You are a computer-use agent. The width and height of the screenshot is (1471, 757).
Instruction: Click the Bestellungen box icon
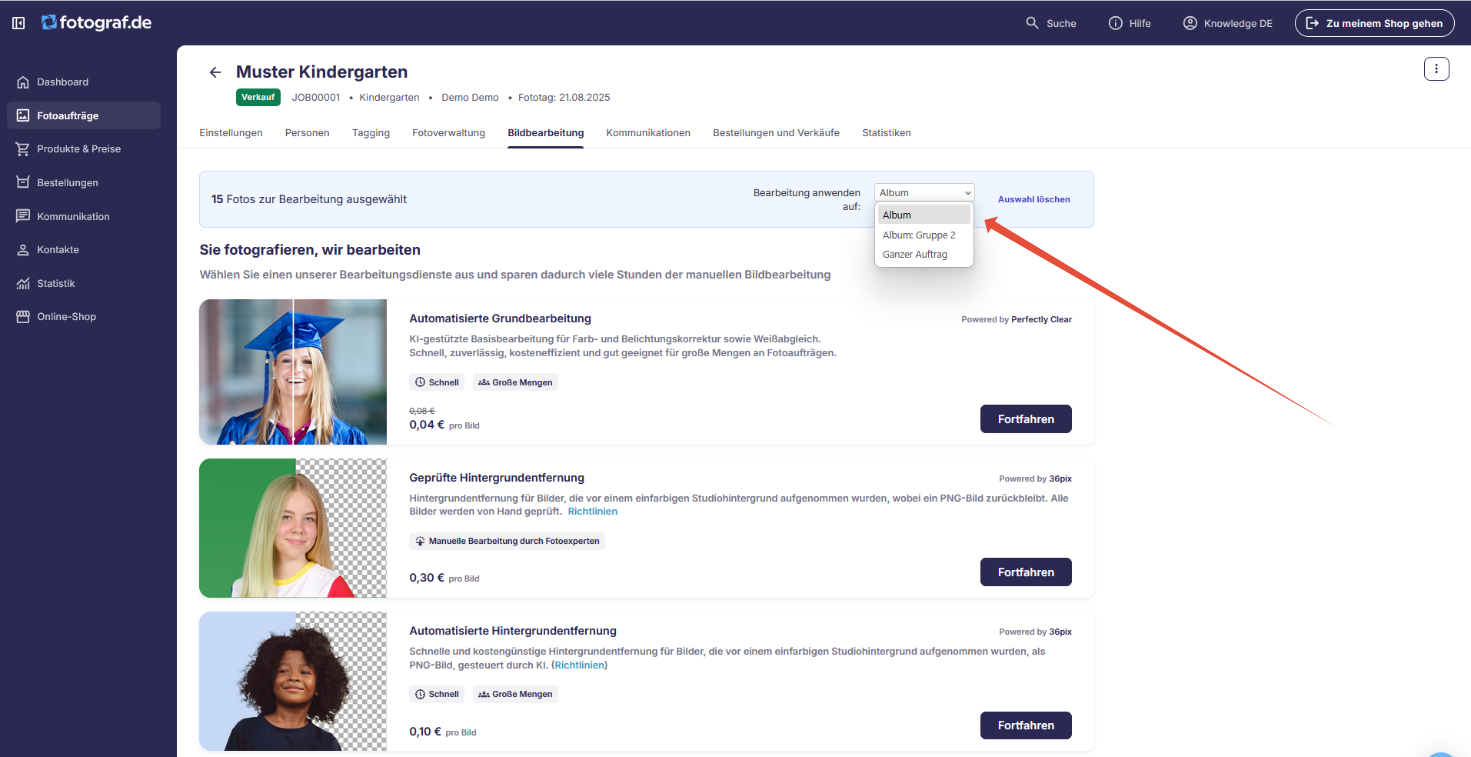click(23, 183)
